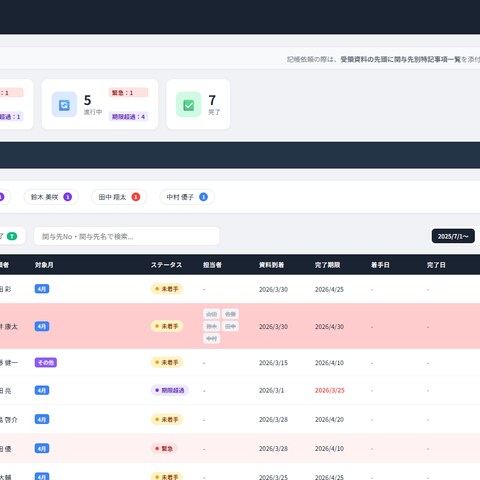The height and width of the screenshot is (480, 480).
Task: Open the 2025/7/1〜 date range button
Action: [453, 236]
